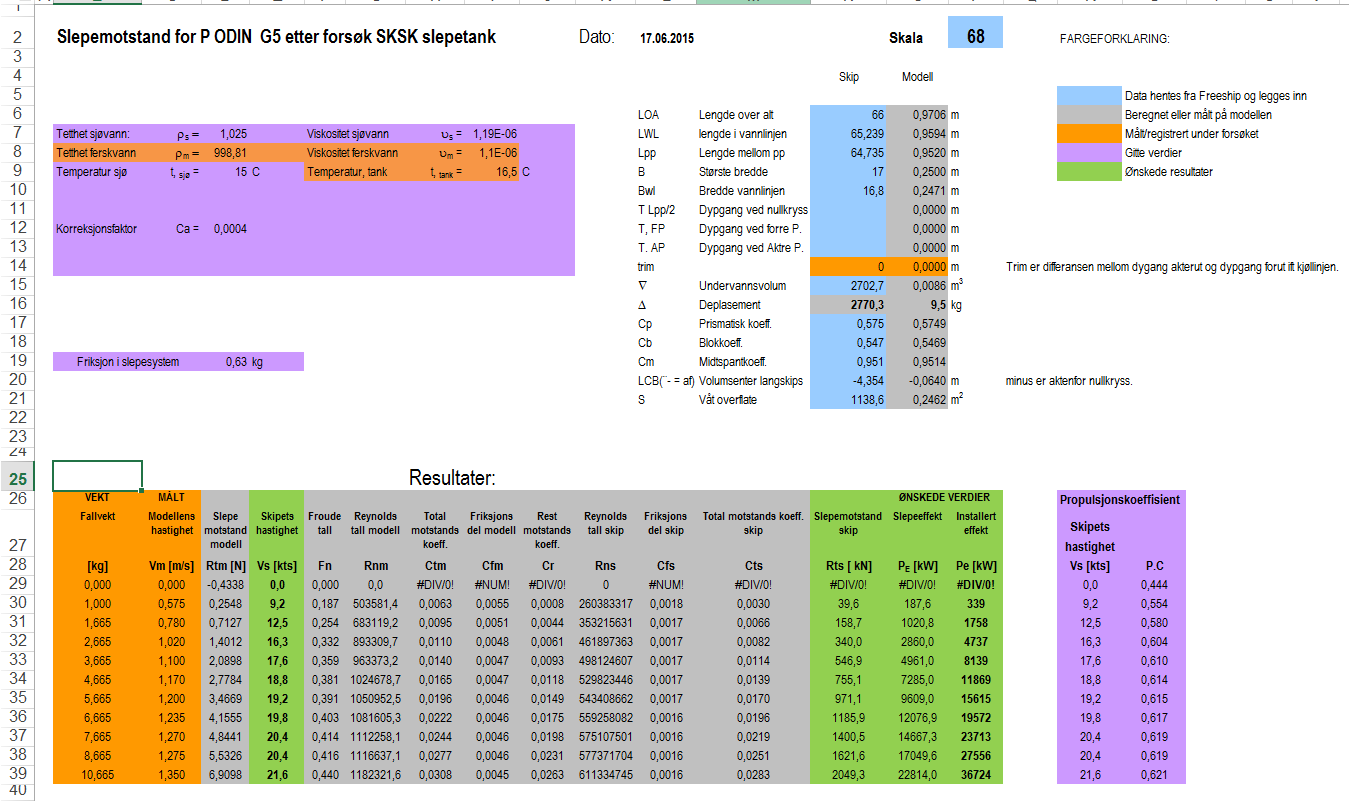Select Ctm value 0,0308
The height and width of the screenshot is (801, 1349).
tap(435, 774)
